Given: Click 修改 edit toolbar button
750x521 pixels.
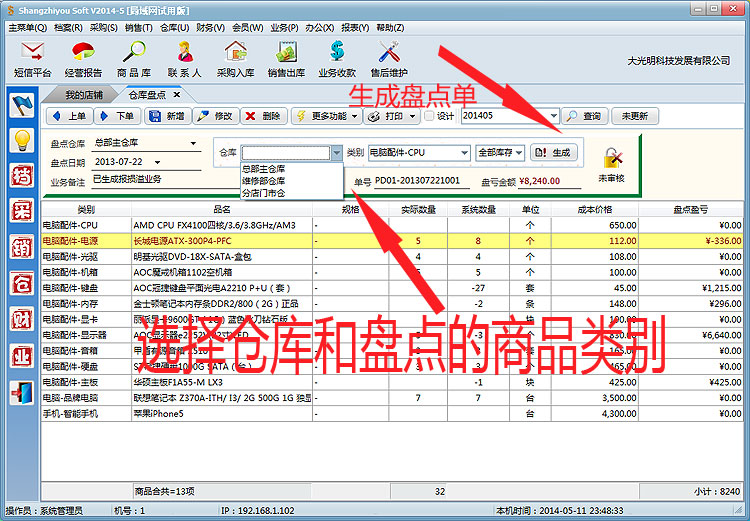Looking at the screenshot, I should click(x=215, y=116).
